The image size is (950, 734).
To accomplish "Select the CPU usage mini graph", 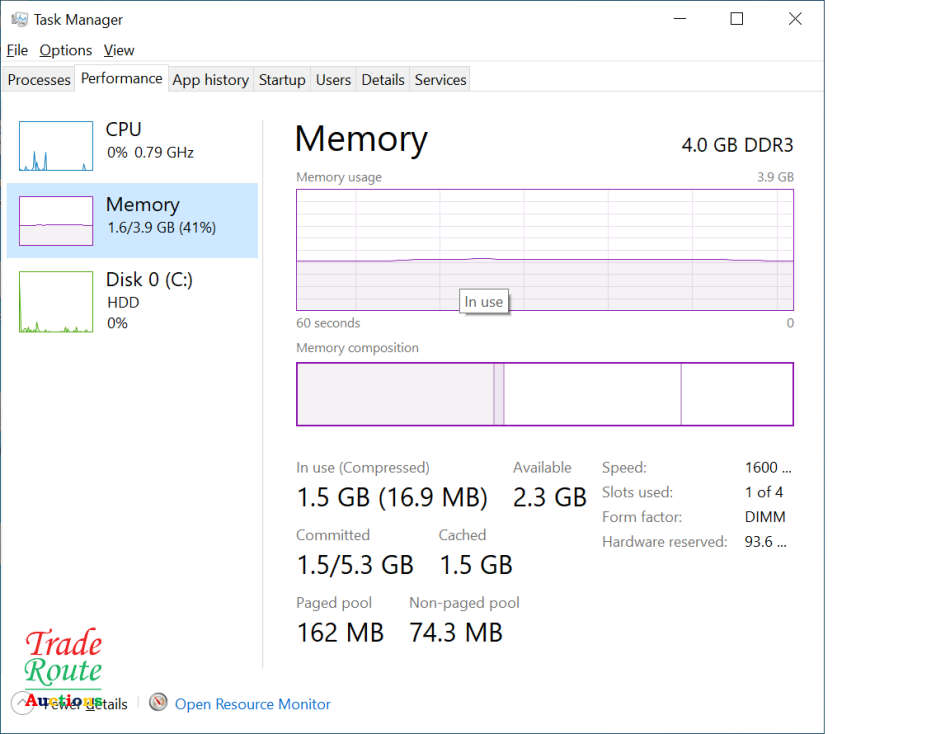I will pyautogui.click(x=56, y=146).
